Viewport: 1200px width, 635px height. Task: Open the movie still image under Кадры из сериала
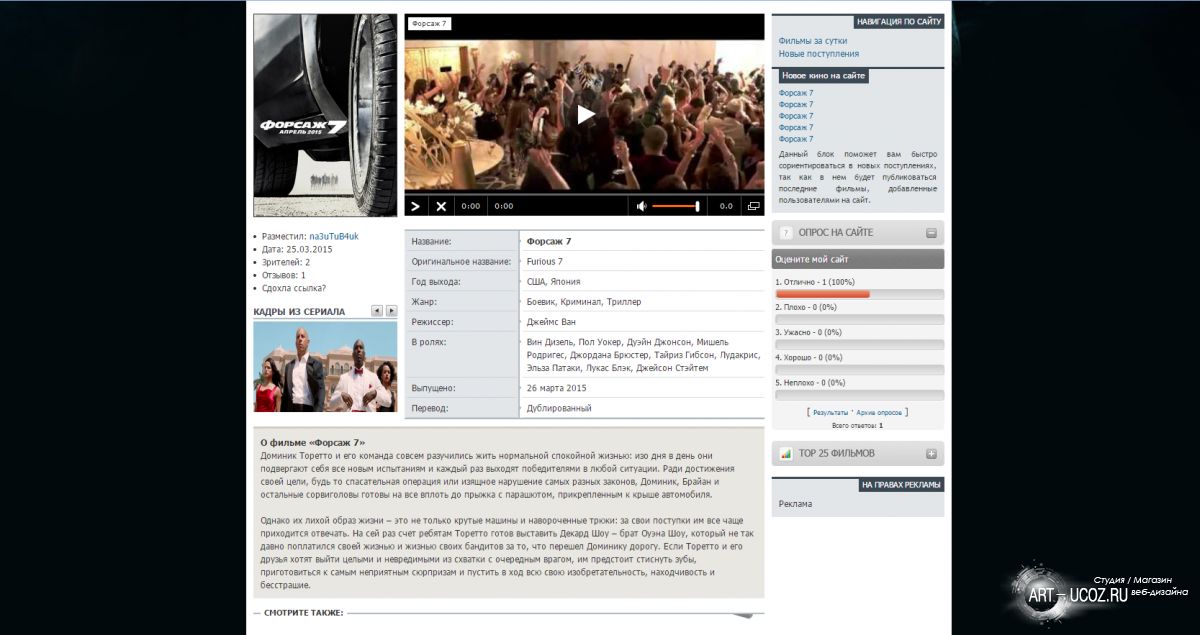(x=325, y=367)
